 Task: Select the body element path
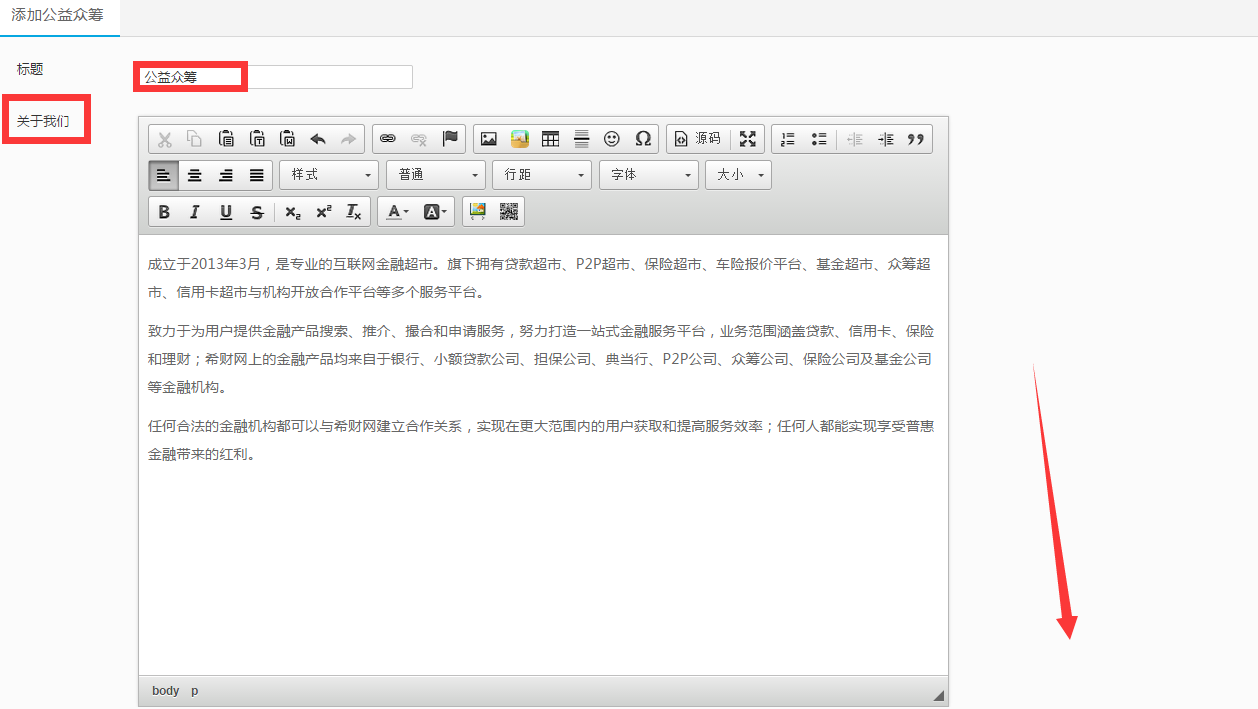coord(165,691)
